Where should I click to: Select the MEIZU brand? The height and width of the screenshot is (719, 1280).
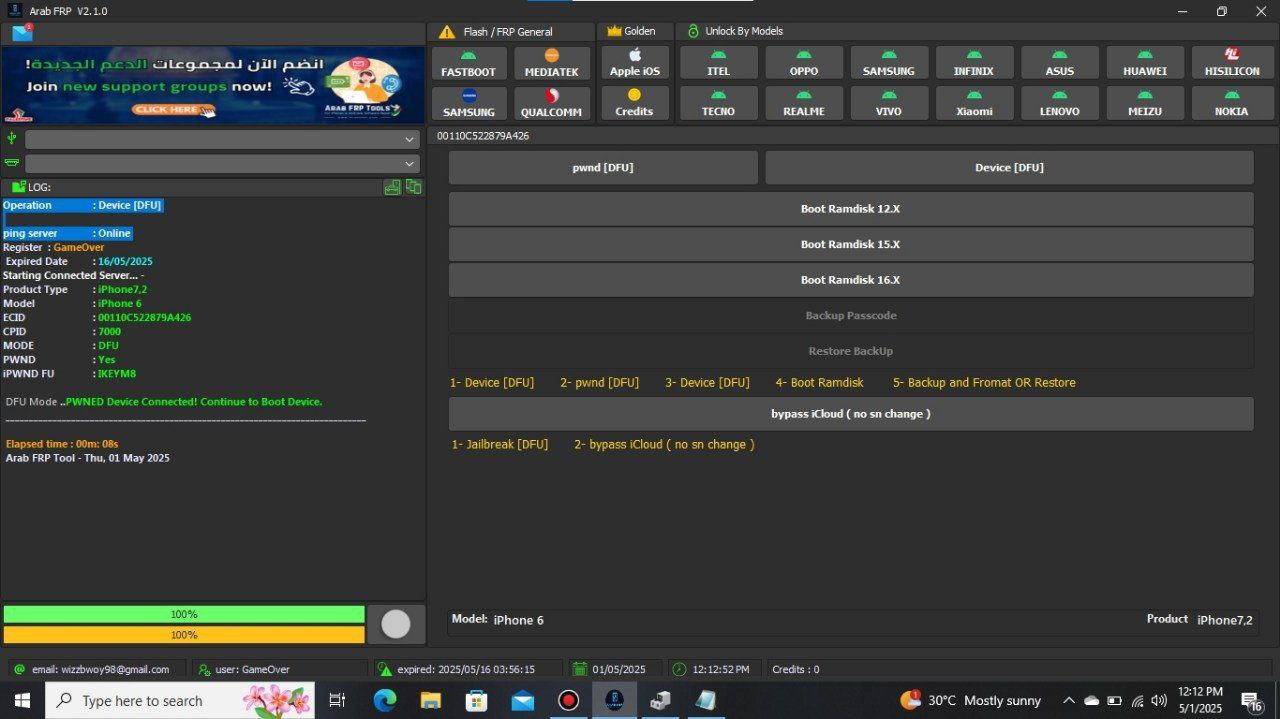[1145, 103]
